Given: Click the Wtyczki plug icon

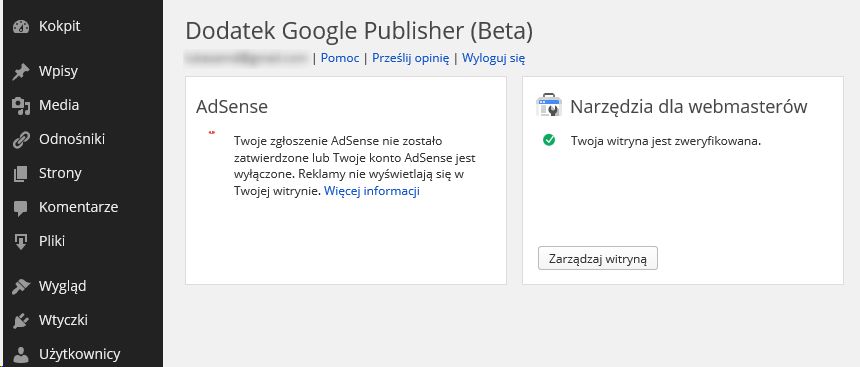Looking at the screenshot, I should pyautogui.click(x=21, y=321).
